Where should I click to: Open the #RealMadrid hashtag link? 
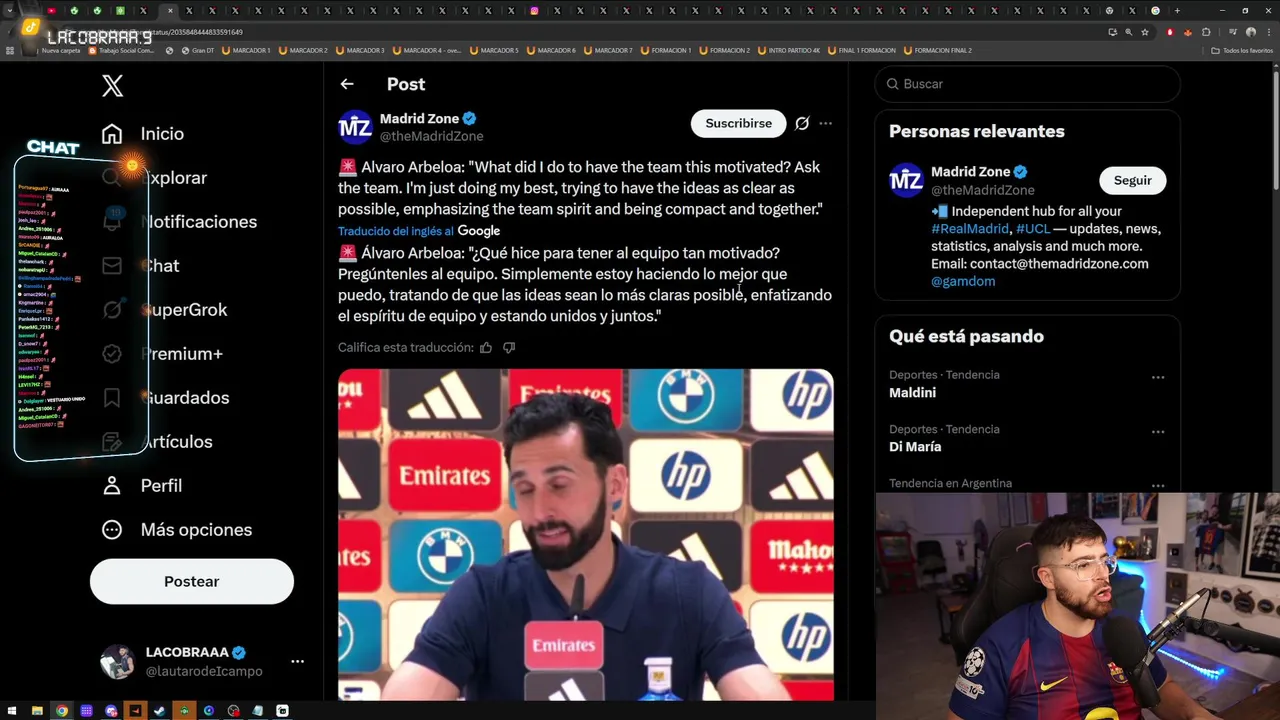click(970, 229)
